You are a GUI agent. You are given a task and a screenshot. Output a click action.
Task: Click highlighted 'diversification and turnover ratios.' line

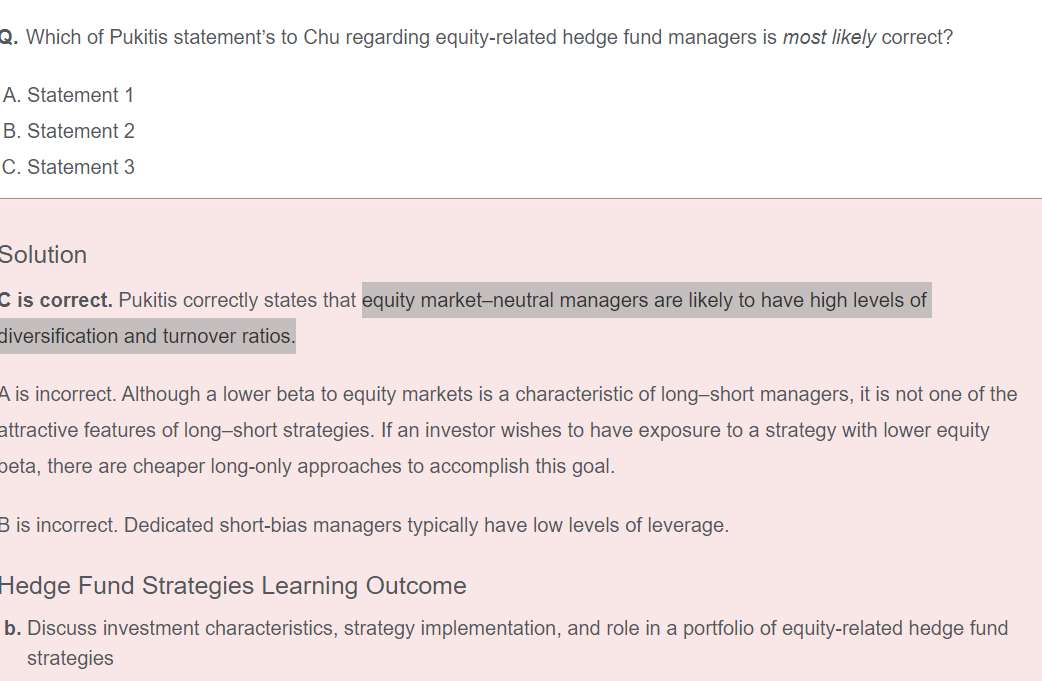point(147,336)
